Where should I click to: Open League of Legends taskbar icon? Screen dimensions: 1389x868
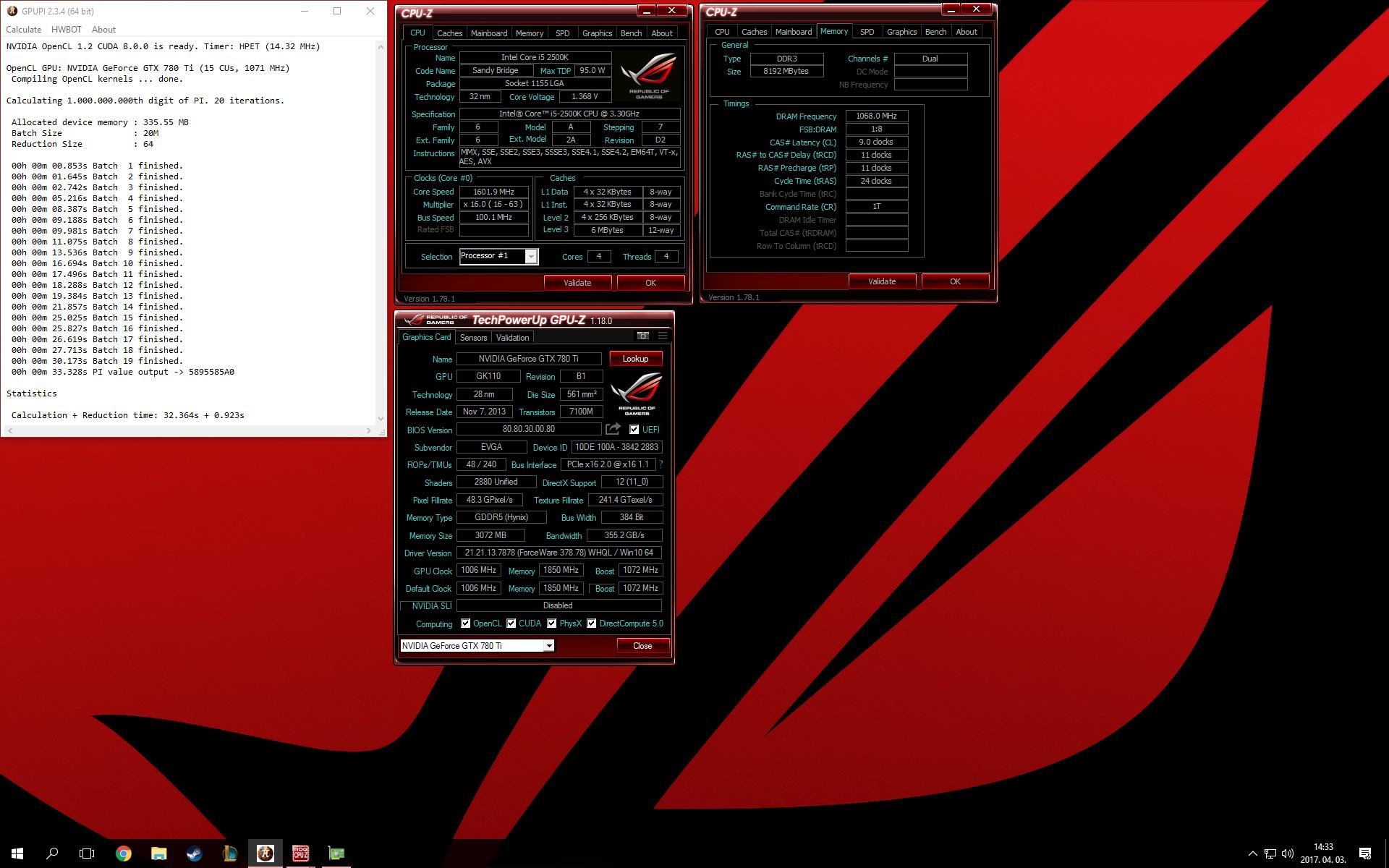click(x=229, y=854)
